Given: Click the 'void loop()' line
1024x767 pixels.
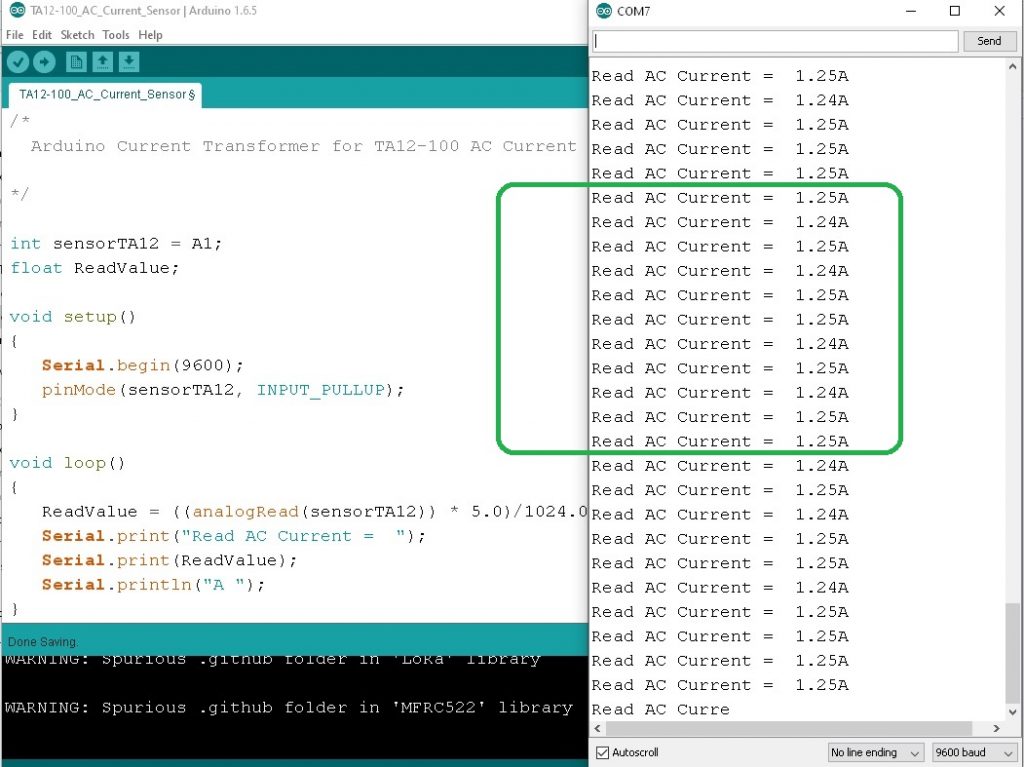Looking at the screenshot, I should tap(67, 463).
